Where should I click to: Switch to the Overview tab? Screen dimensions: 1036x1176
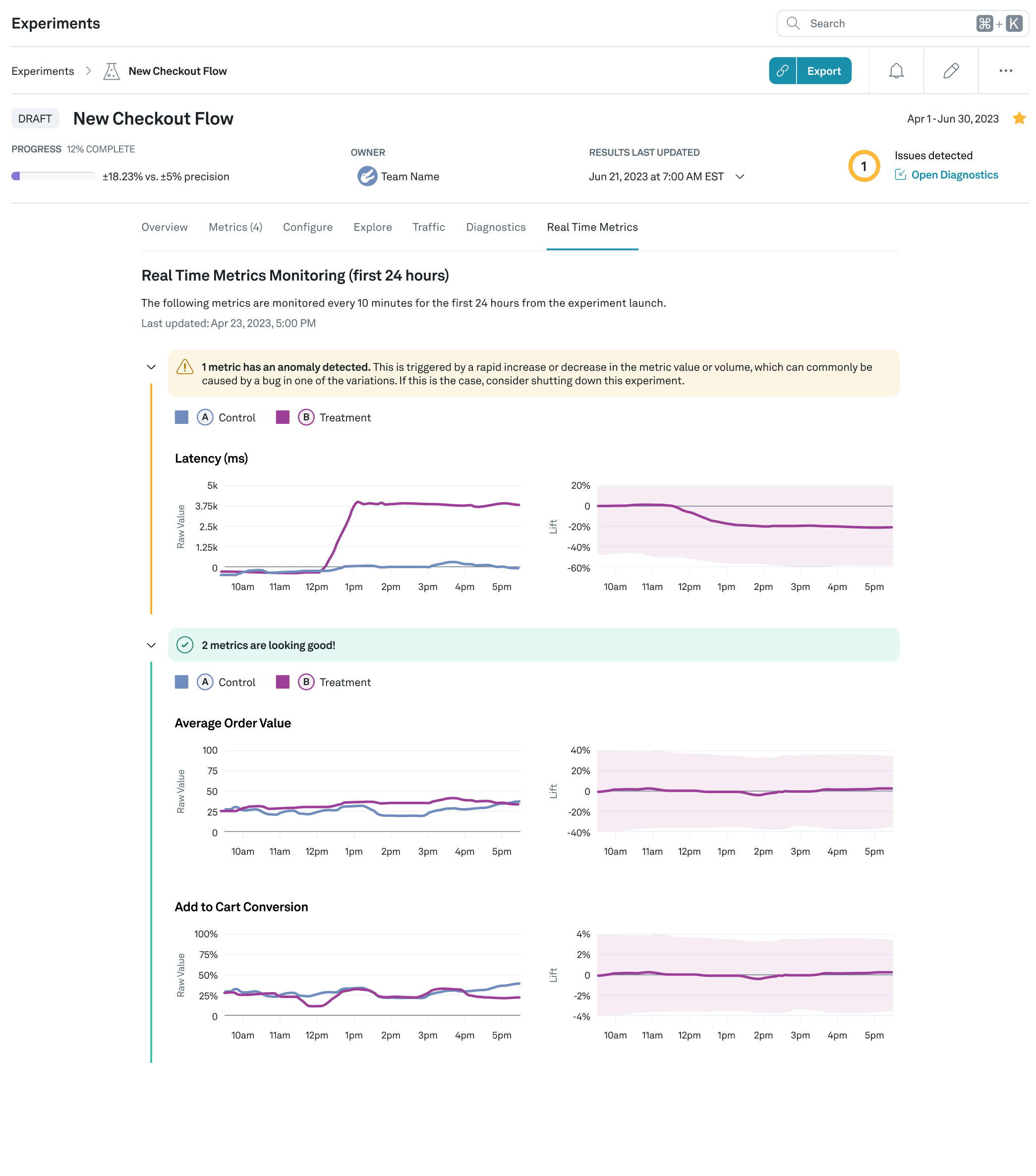165,227
